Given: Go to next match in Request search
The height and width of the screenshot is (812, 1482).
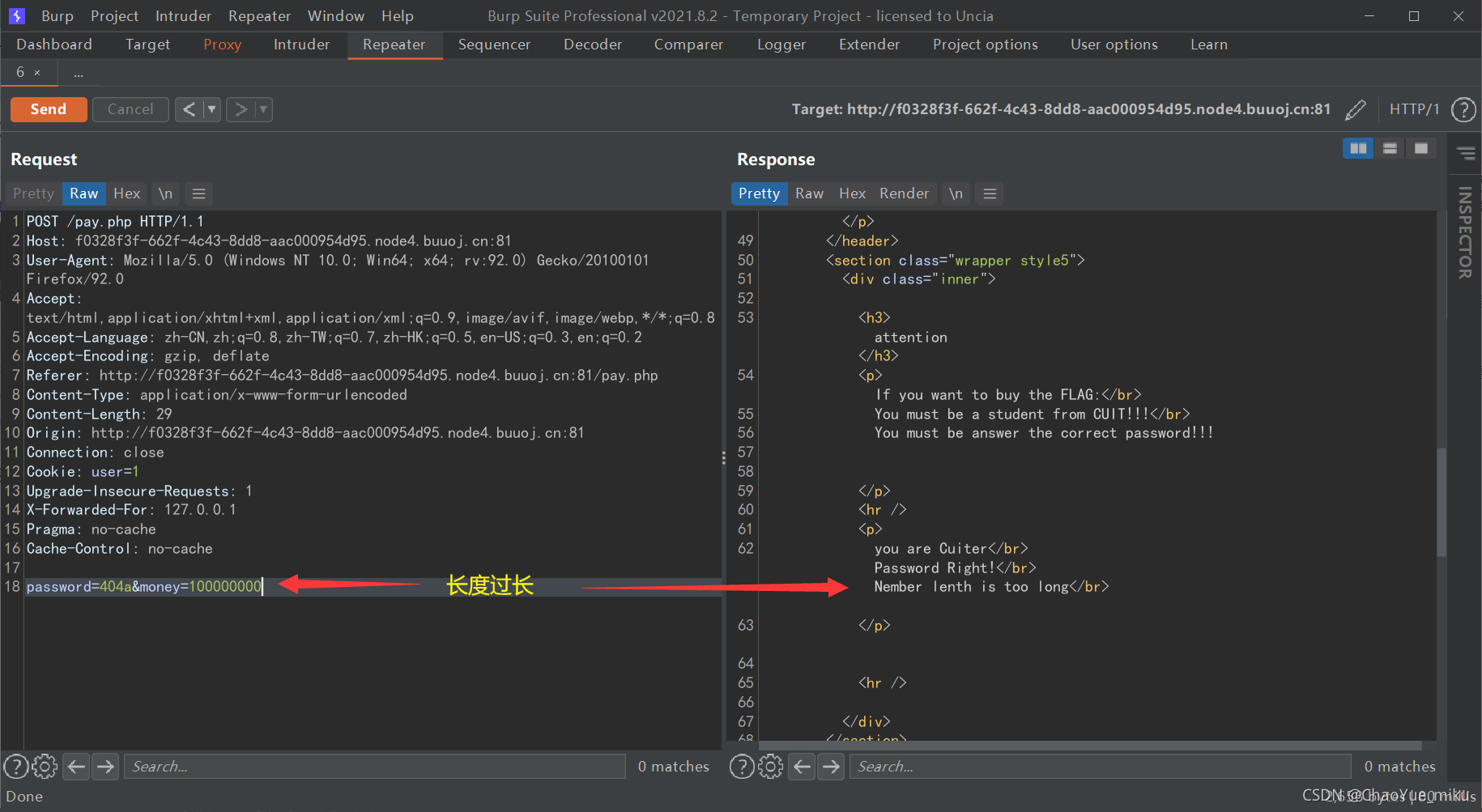Looking at the screenshot, I should click(105, 766).
